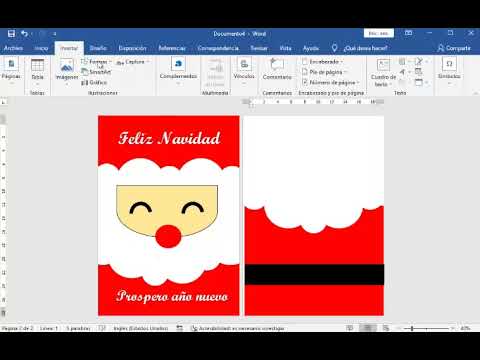The image size is (480, 360).
Task: Click the Compartir share button
Action: pos(454,48)
